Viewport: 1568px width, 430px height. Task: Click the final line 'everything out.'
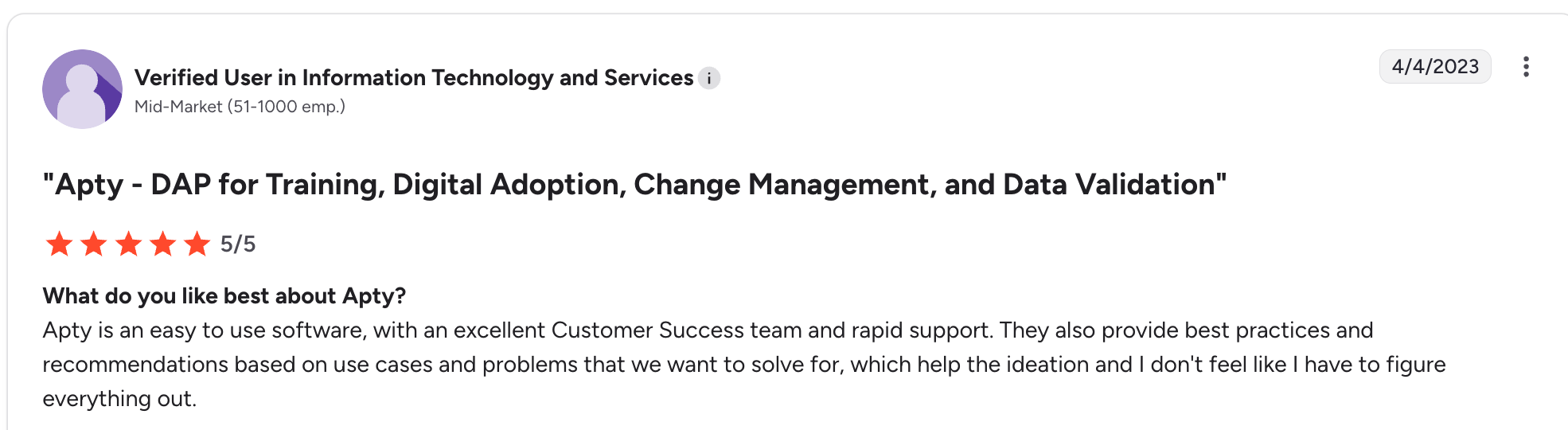point(119,399)
